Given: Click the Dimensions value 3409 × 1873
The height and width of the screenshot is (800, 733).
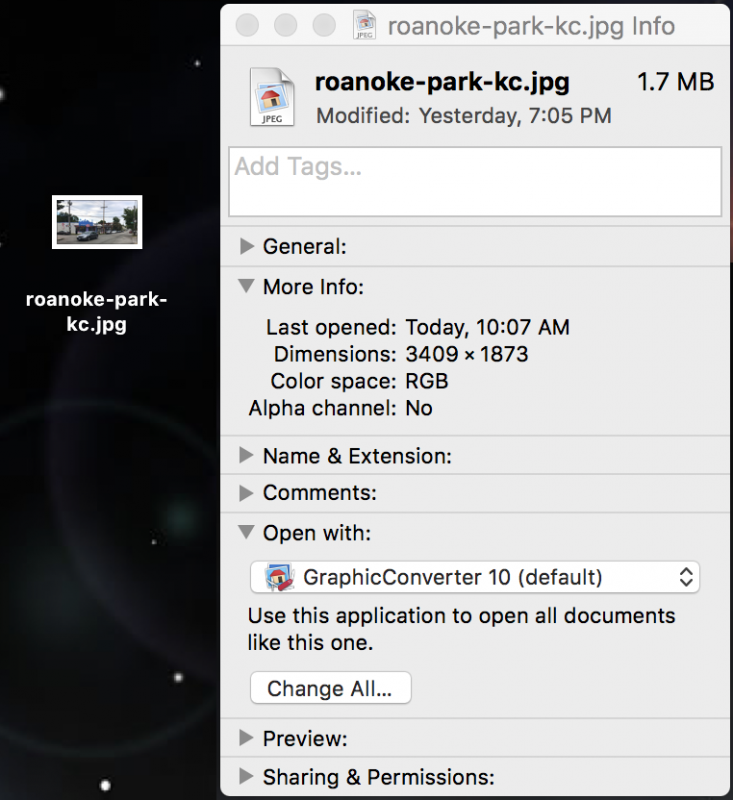Looking at the screenshot, I should (x=467, y=354).
